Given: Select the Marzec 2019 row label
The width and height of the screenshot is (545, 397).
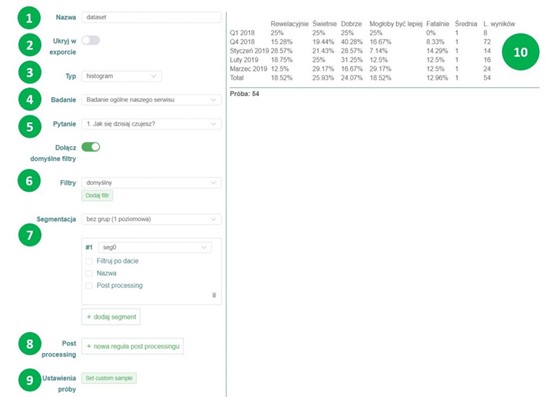Looking at the screenshot, I should (x=248, y=69).
